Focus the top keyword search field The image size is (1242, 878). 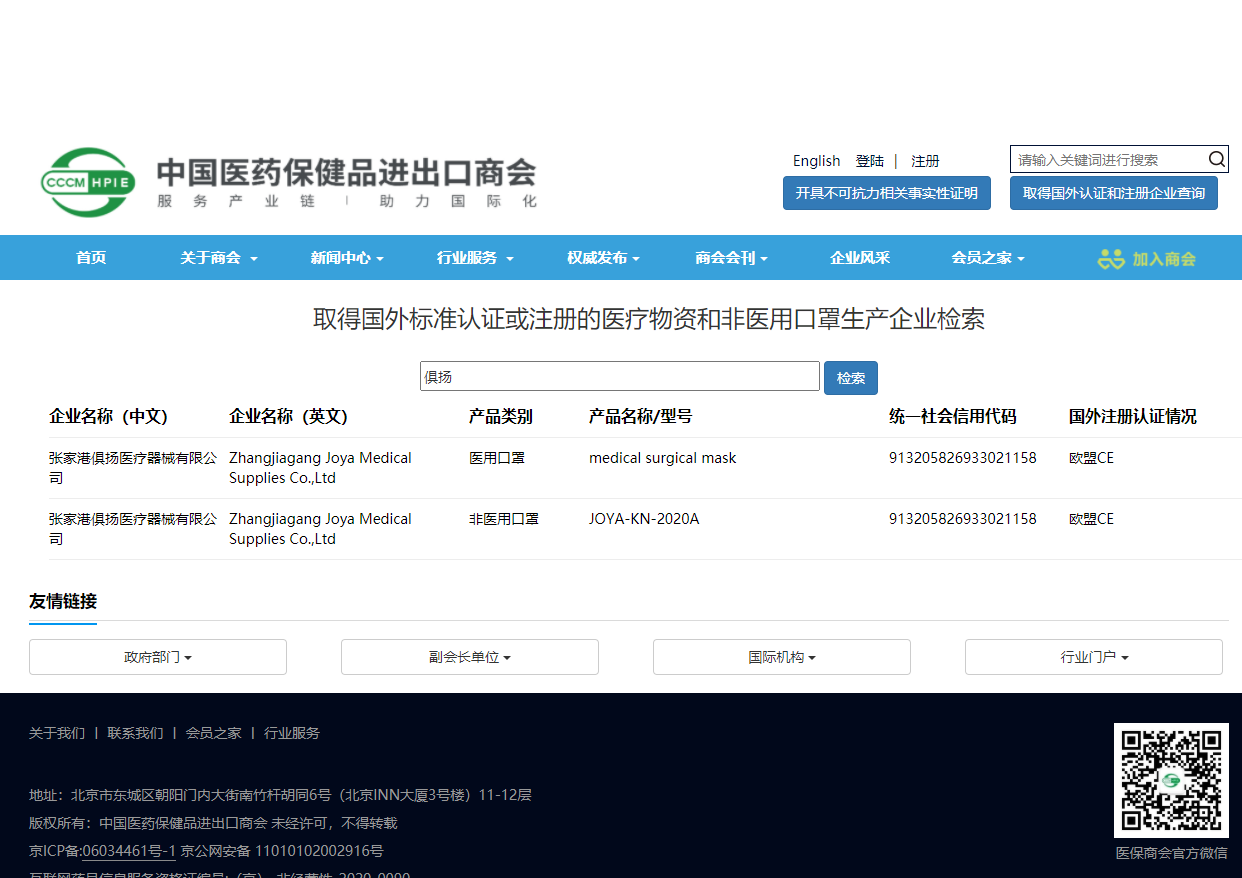[x=1108, y=159]
